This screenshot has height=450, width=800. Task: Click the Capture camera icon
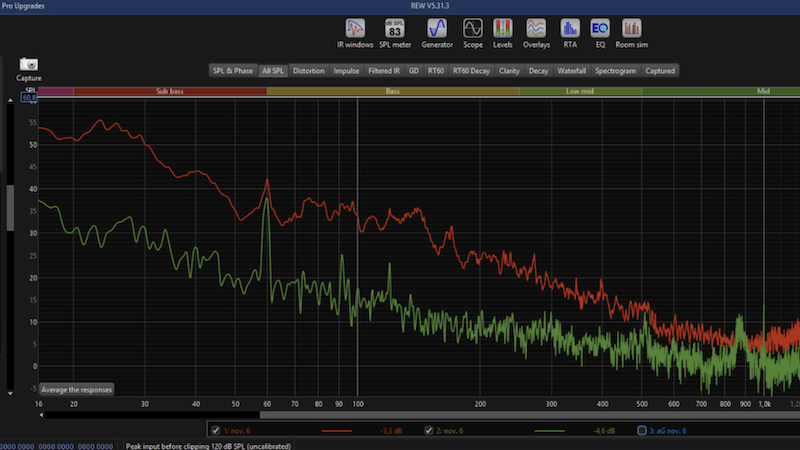click(x=29, y=65)
